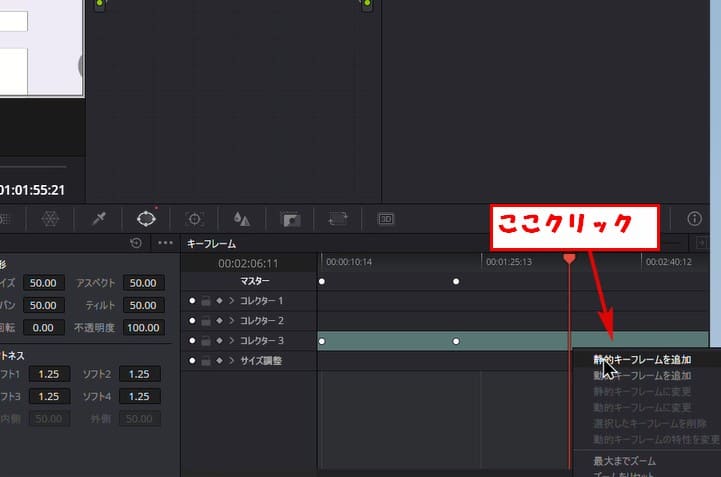Viewport: 721px width, 477px height.
Task: Click the red playhead marker in keyframe ruler
Action: click(x=569, y=258)
